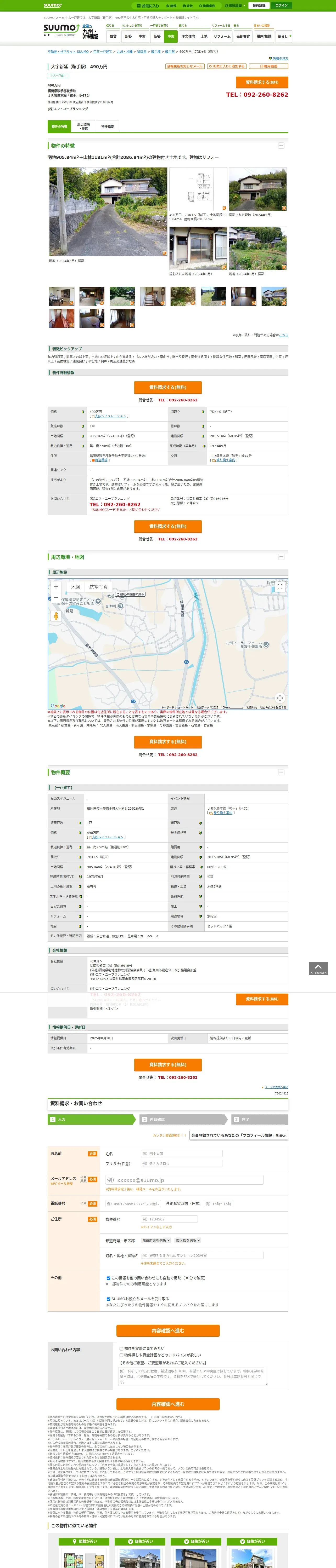Image resolution: width=336 pixels, height=1568 pixels.
Task: Open 閲覧履歴 browsing history dropdown
Action: tap(235, 5)
